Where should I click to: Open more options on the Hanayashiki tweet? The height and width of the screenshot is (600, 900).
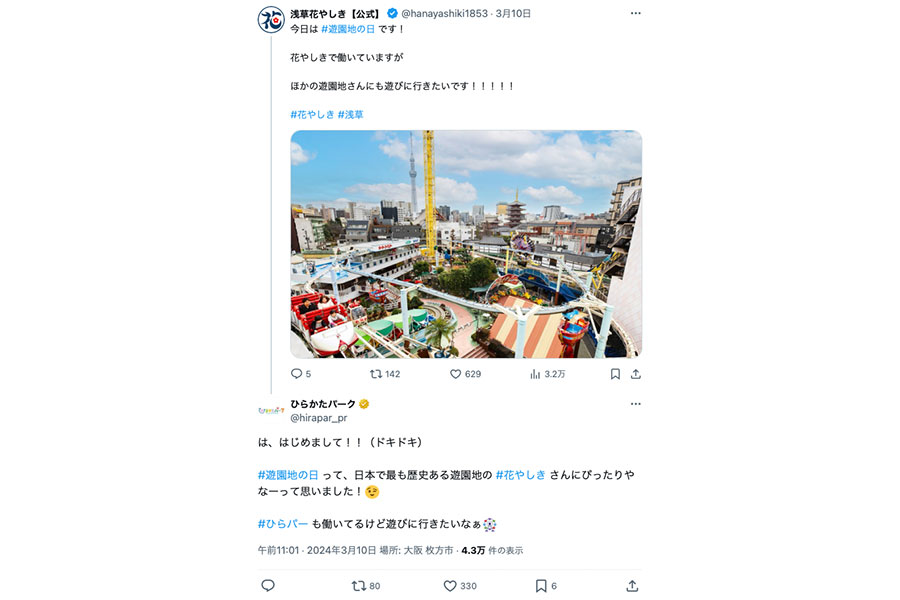click(x=635, y=13)
